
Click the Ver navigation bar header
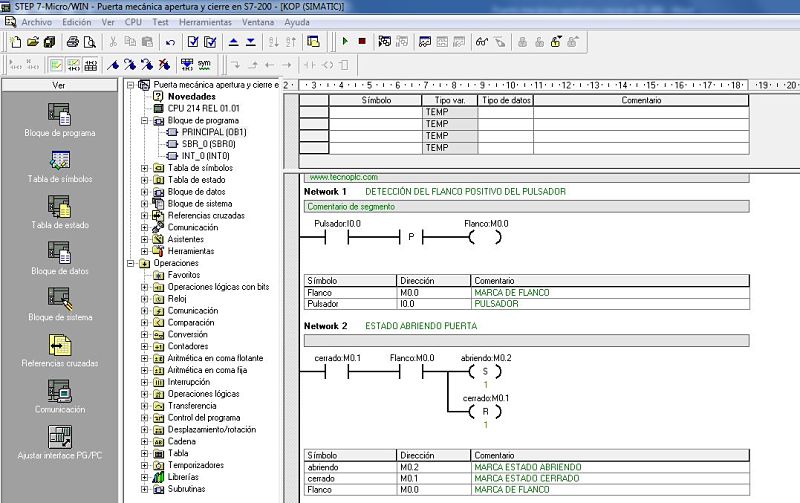(59, 85)
